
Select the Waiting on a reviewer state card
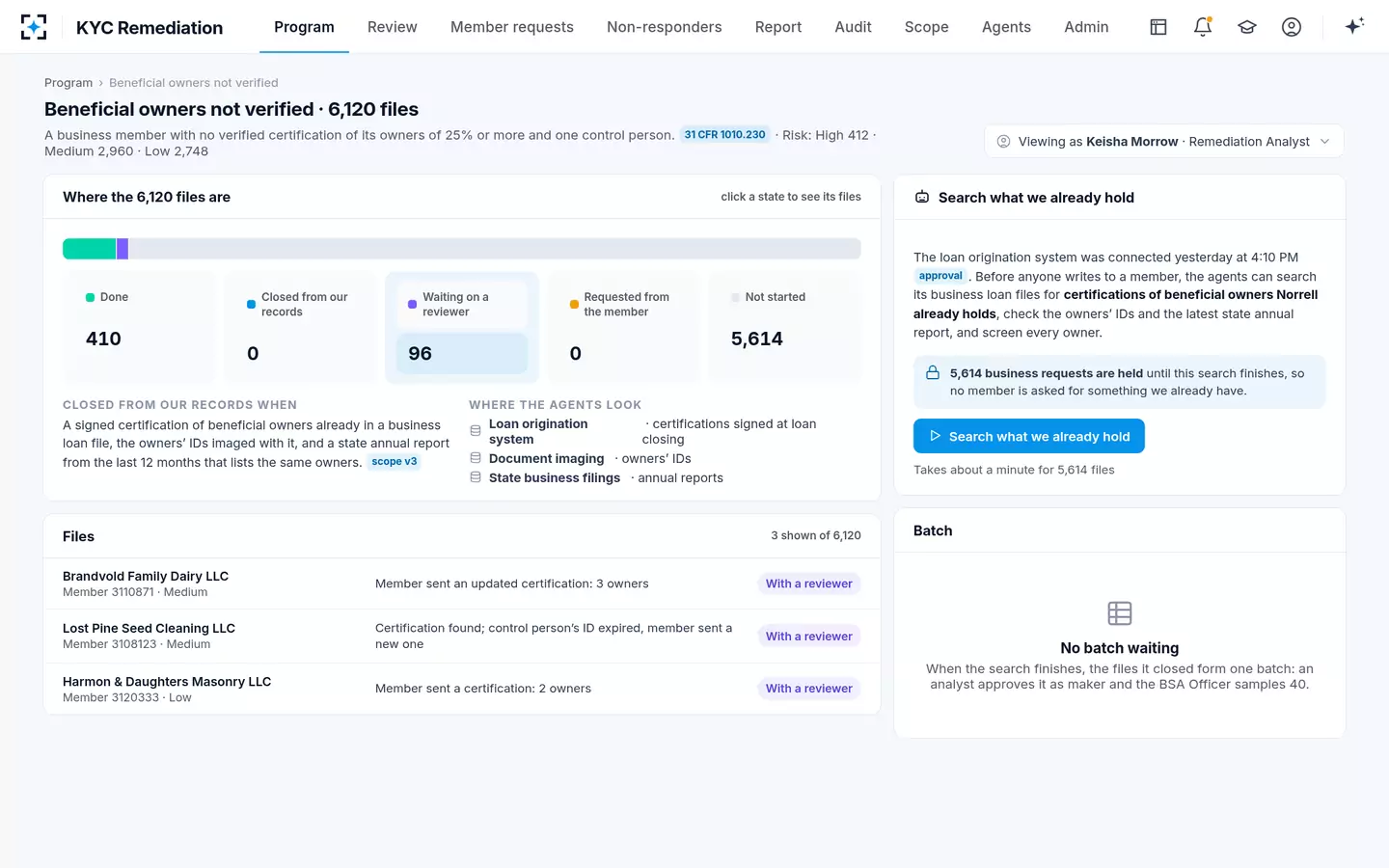point(462,328)
